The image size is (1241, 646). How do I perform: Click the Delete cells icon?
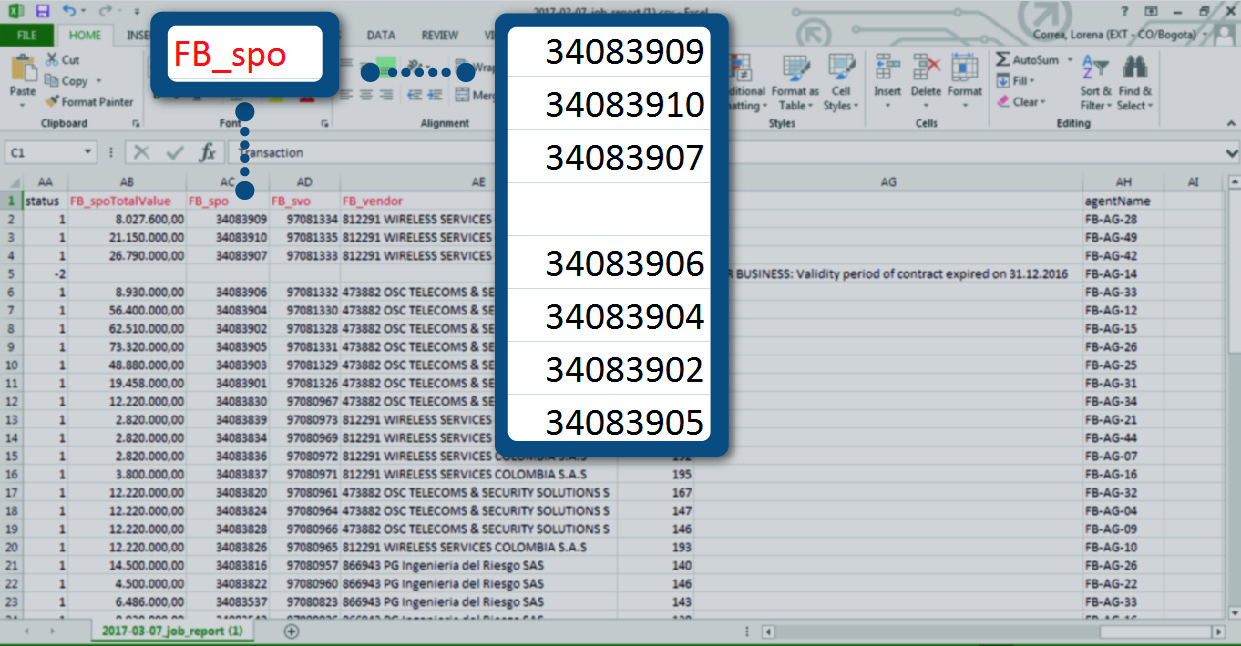click(x=926, y=70)
